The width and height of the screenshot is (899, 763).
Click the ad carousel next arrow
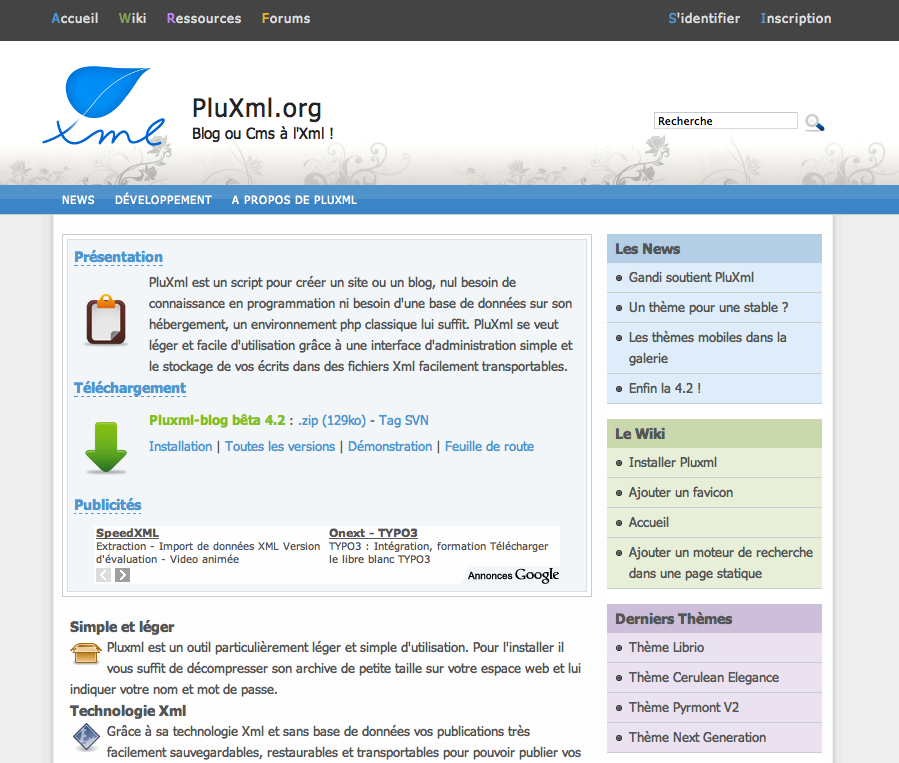click(122, 575)
